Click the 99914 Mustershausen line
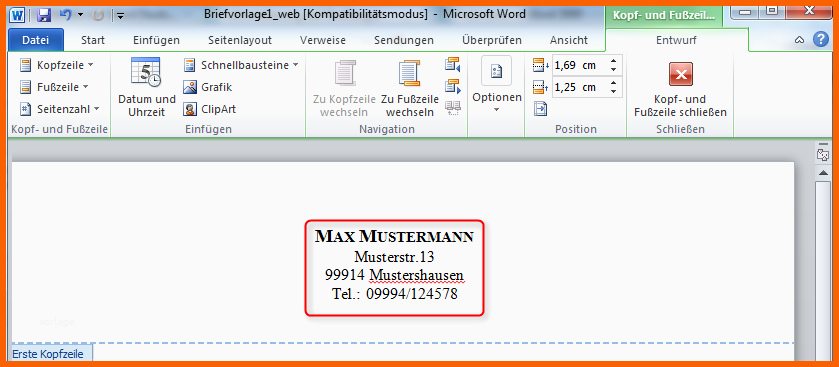Screen dimensions: 839x367 (x=394, y=275)
